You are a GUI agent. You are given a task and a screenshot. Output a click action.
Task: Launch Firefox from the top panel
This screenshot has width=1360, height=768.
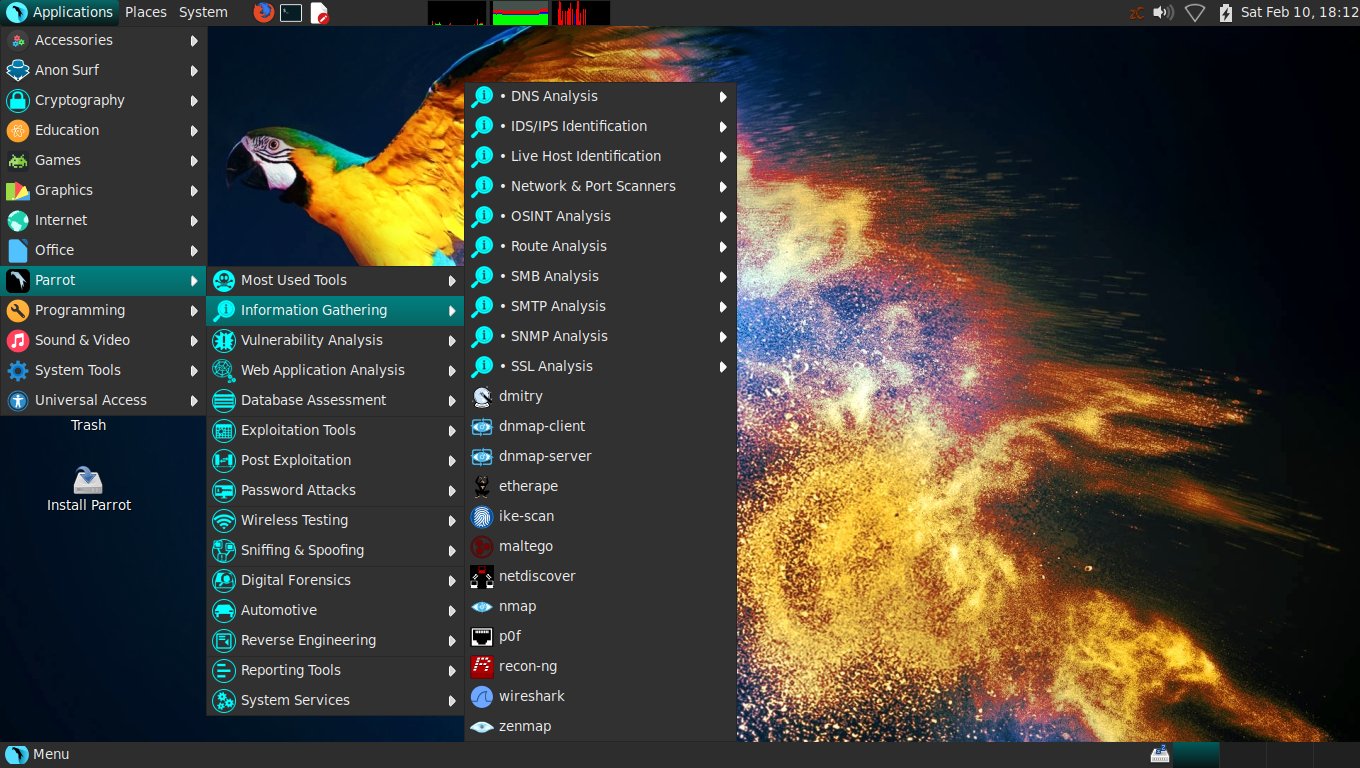pos(264,13)
